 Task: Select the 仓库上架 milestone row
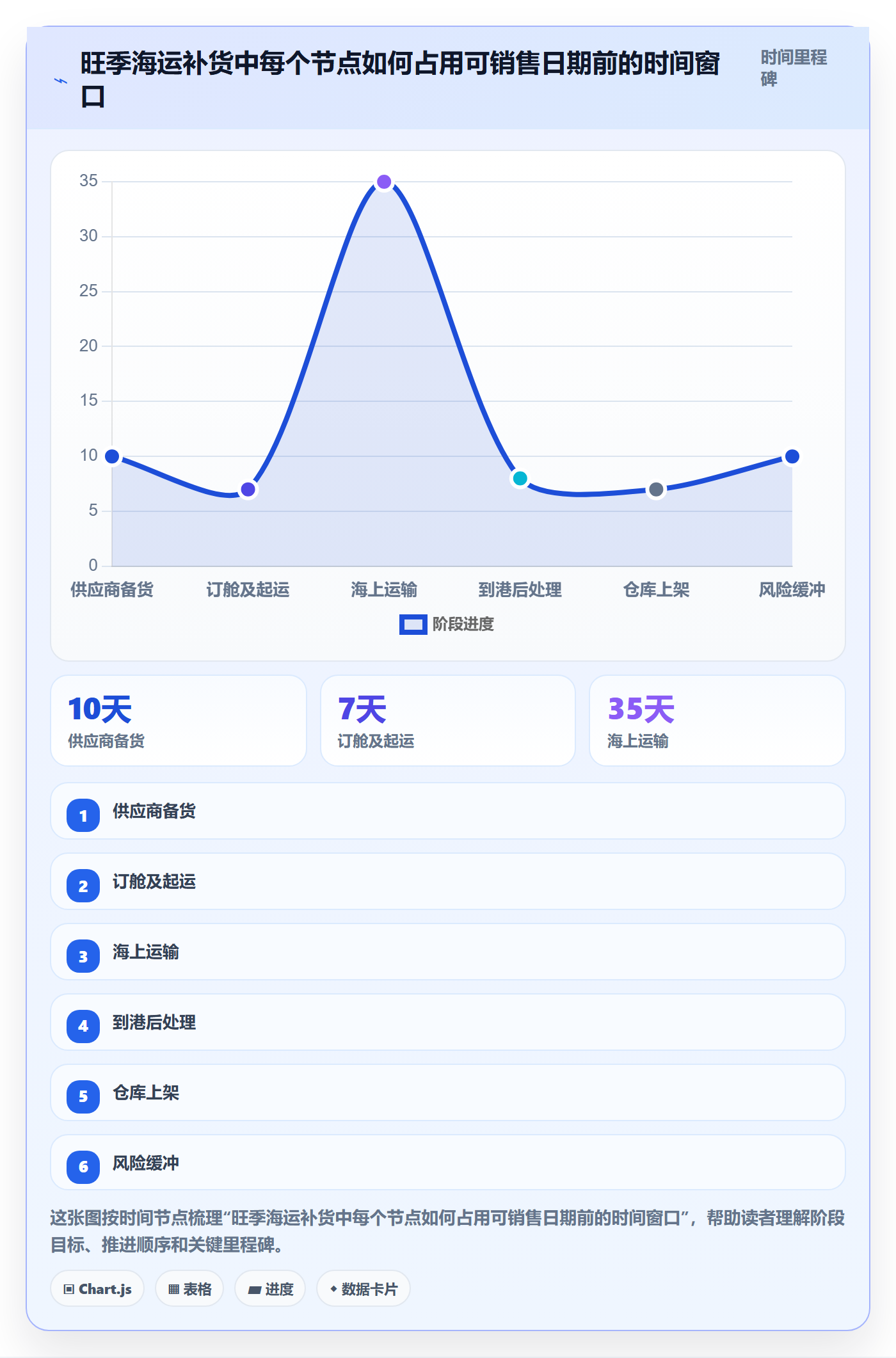(x=448, y=1092)
